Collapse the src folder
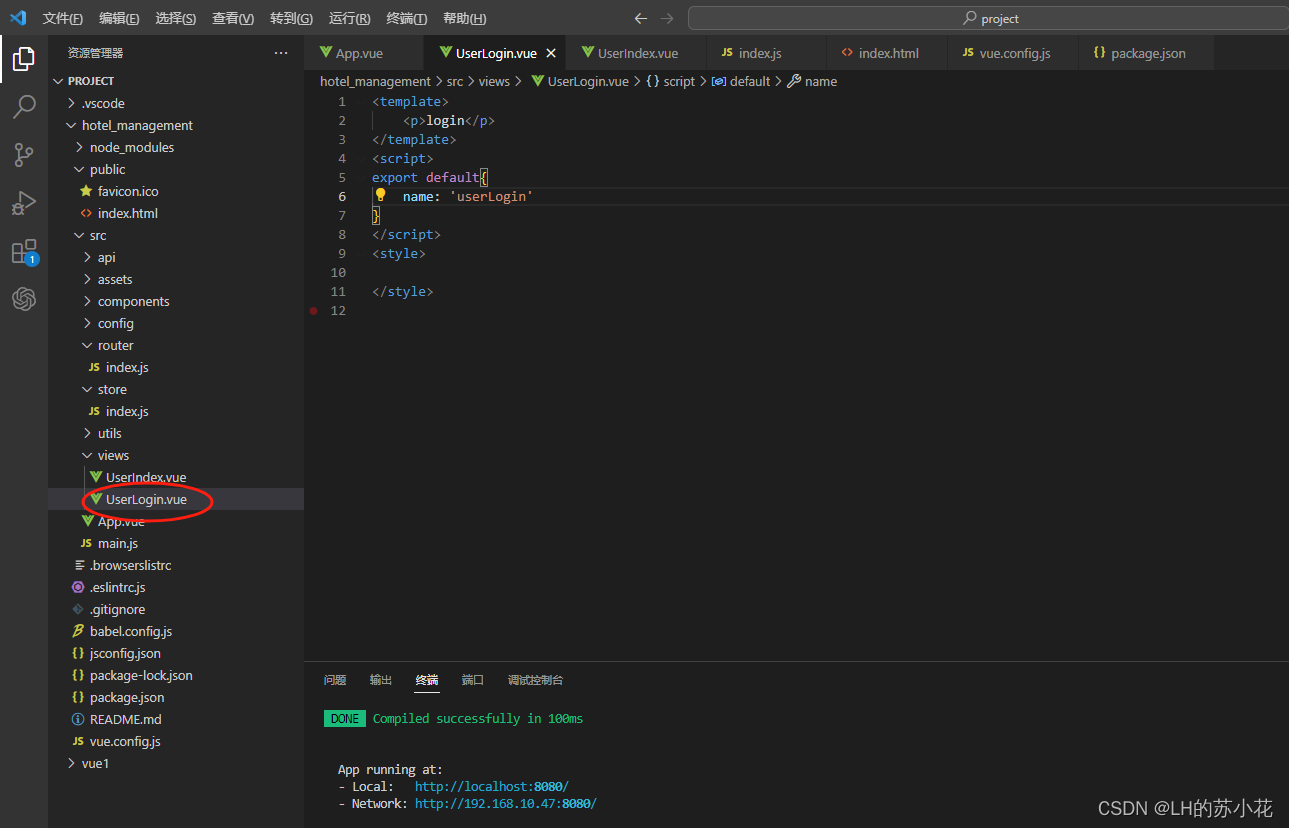The width and height of the screenshot is (1289, 828). (176, 235)
